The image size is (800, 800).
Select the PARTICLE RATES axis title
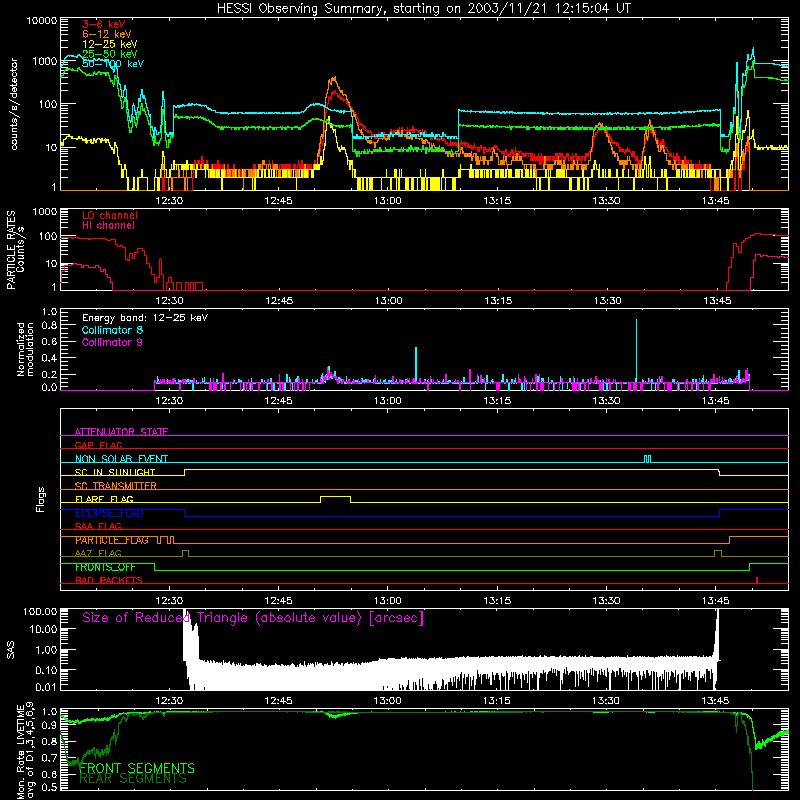[x=11, y=249]
